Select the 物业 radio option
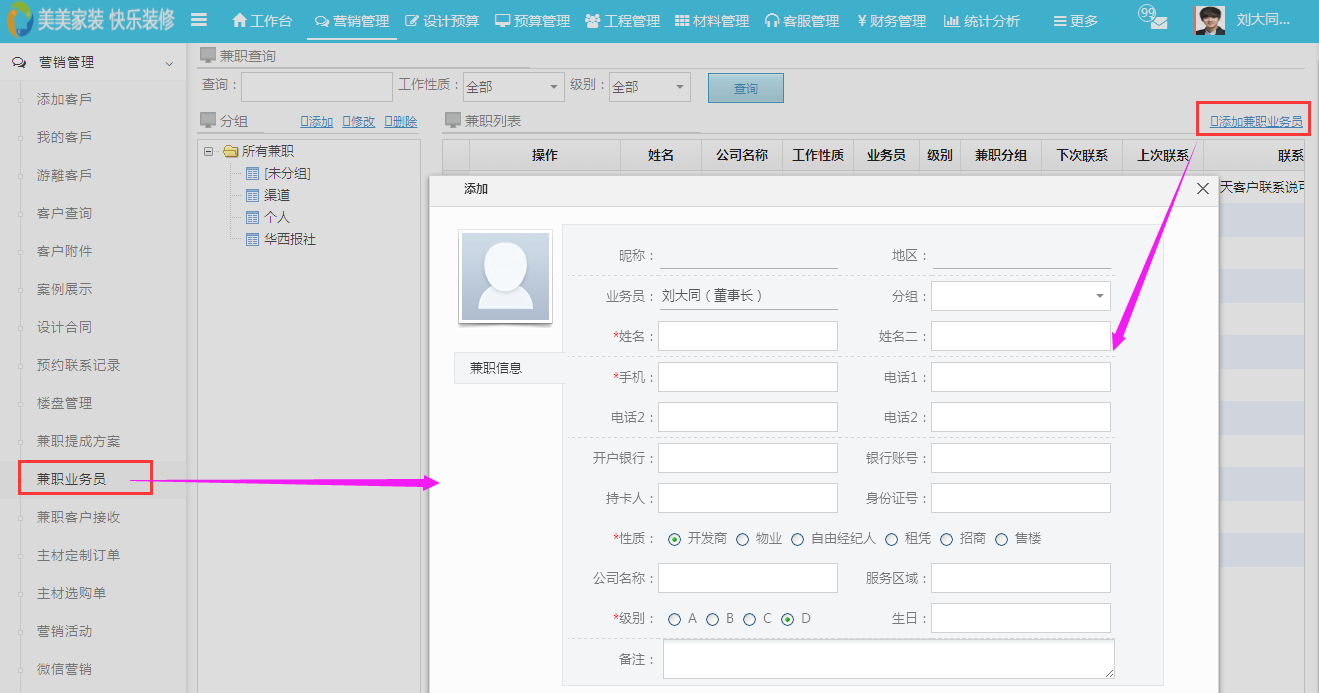 pos(742,539)
